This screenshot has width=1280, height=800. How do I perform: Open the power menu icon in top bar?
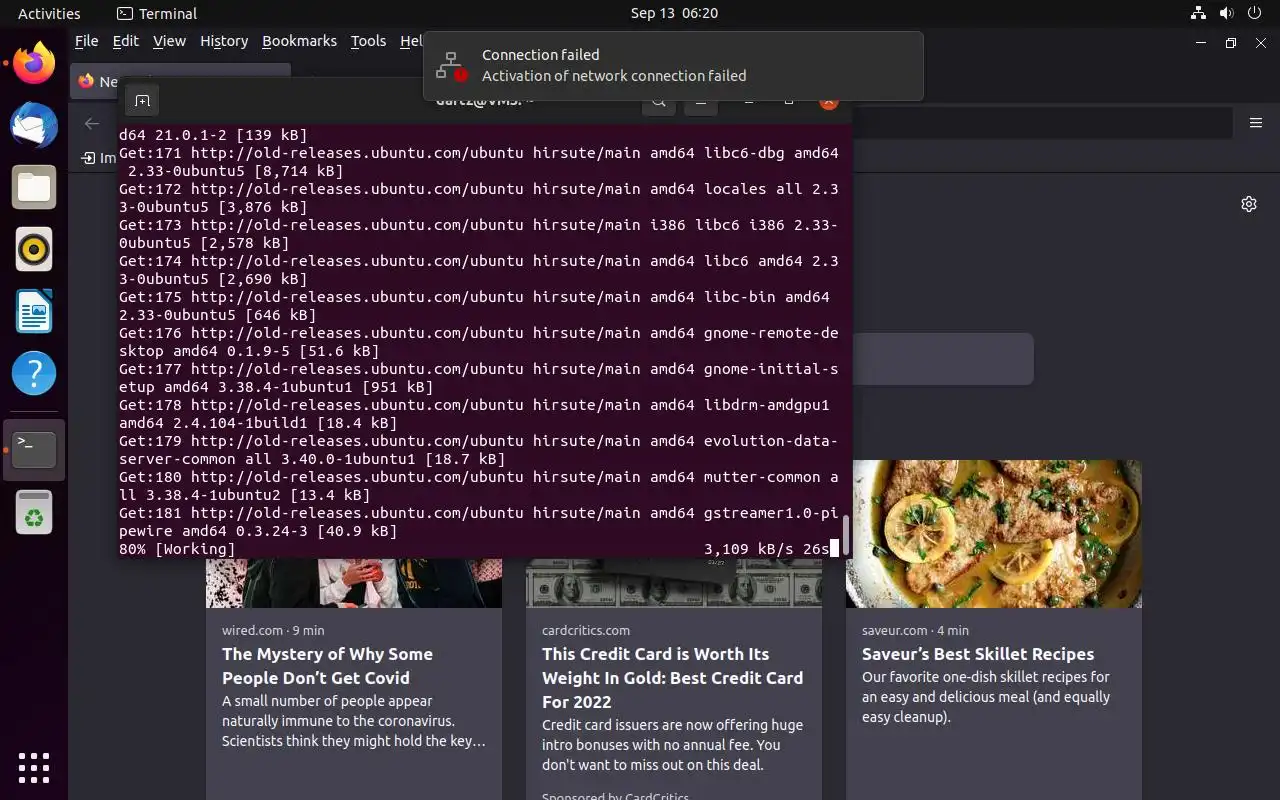[x=1254, y=13]
